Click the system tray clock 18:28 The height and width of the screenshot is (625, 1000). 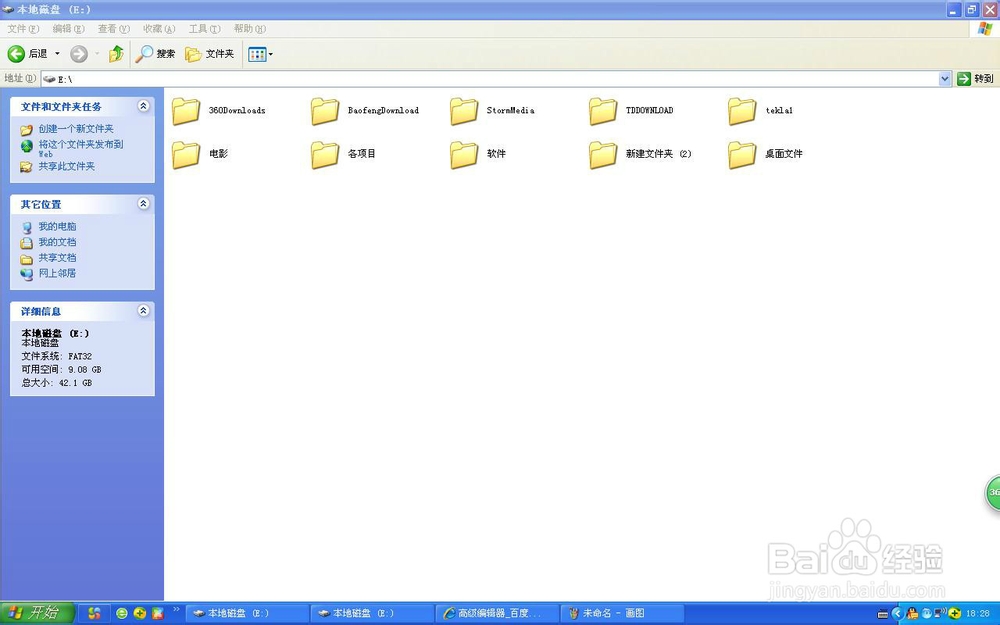(x=978, y=614)
